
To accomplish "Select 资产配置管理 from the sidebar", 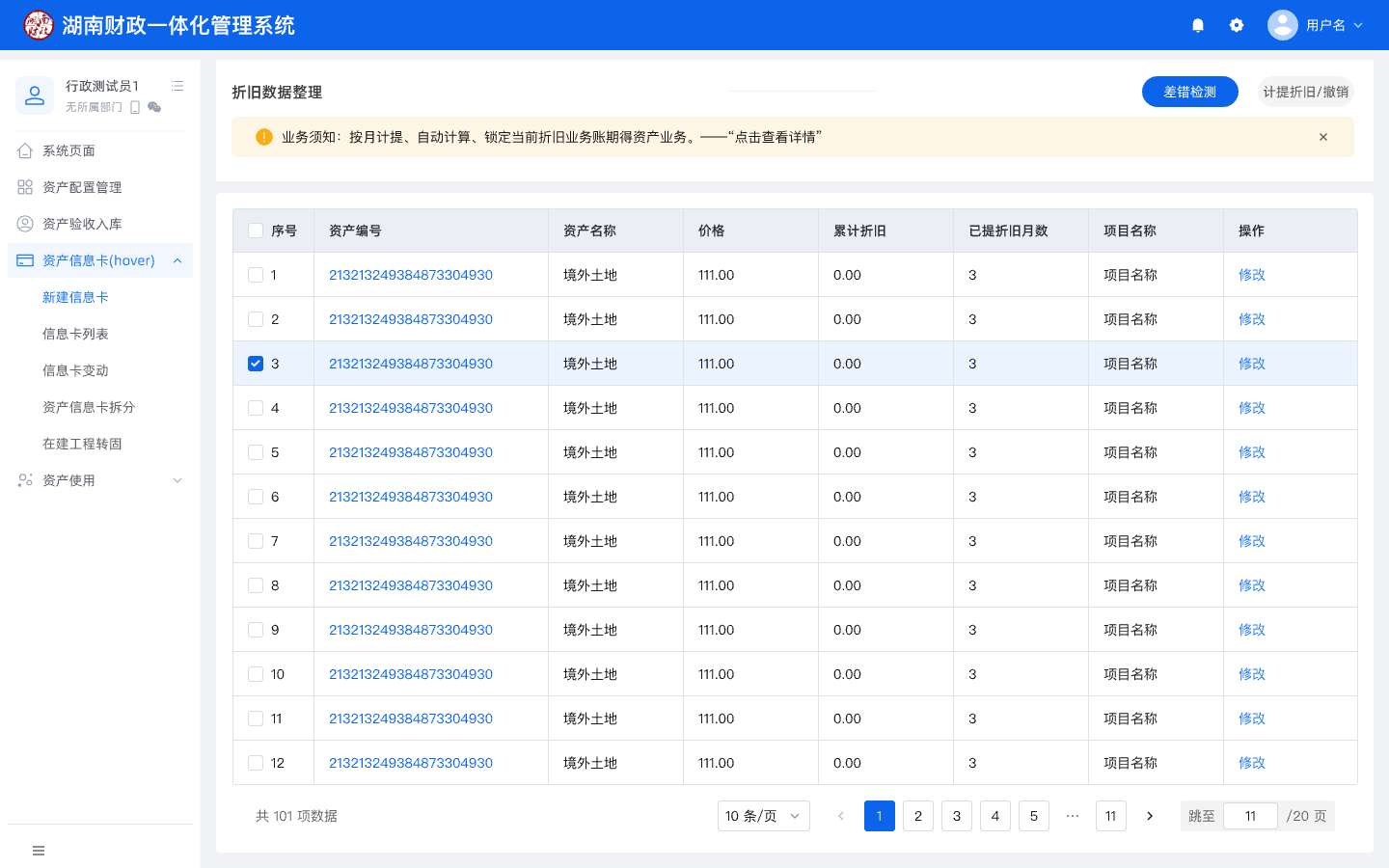I will tap(82, 187).
